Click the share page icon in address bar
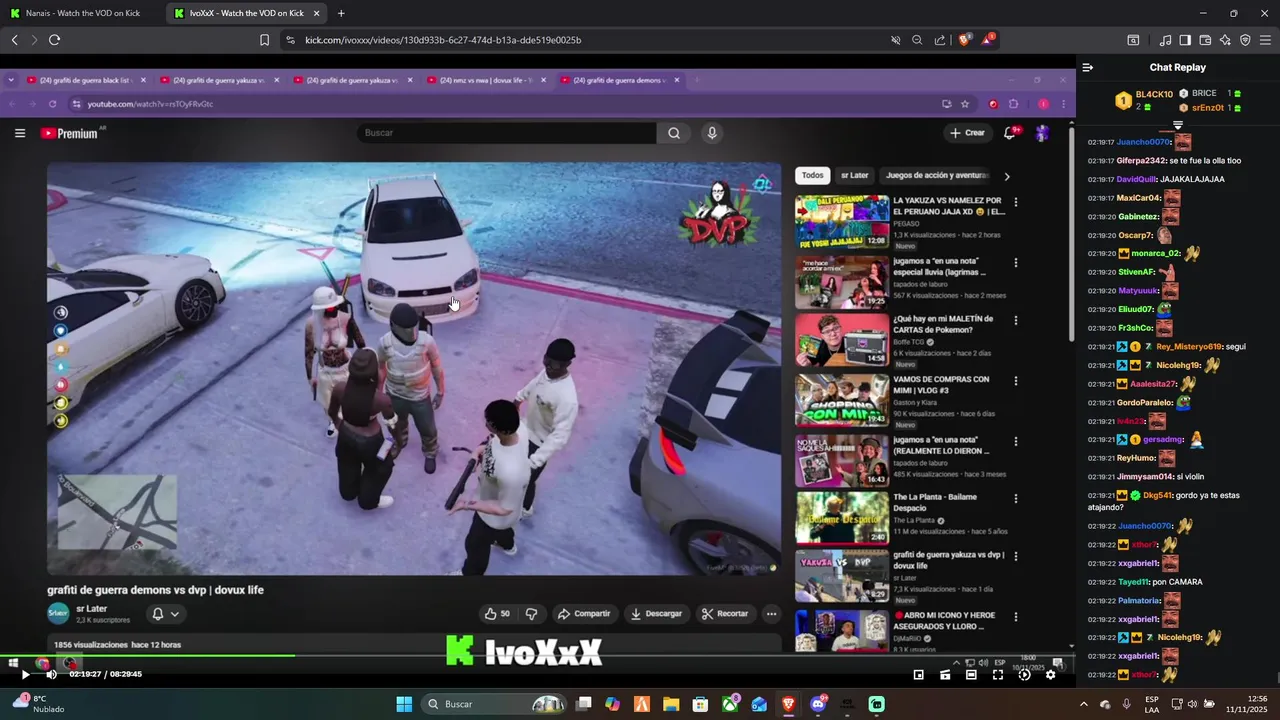Screen dimensions: 1280x720 pos(940,40)
